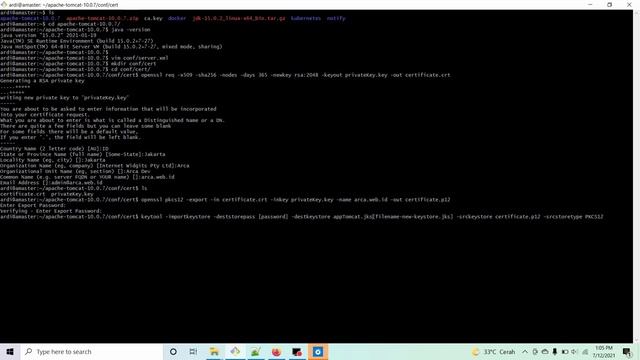
Task: Restore down the terminal window
Action: point(609,4)
